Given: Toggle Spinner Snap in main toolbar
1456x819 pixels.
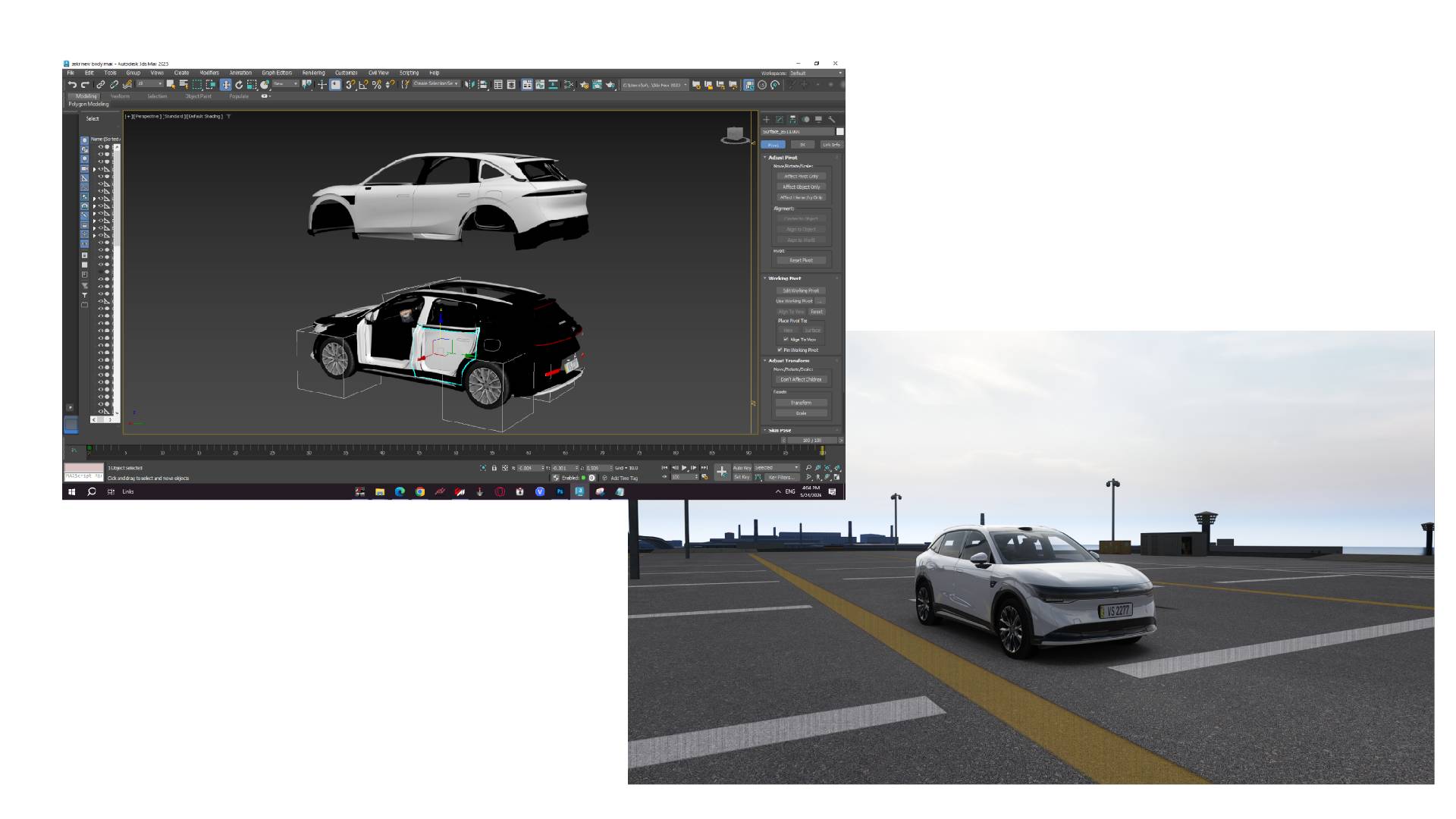Looking at the screenshot, I should 390,84.
